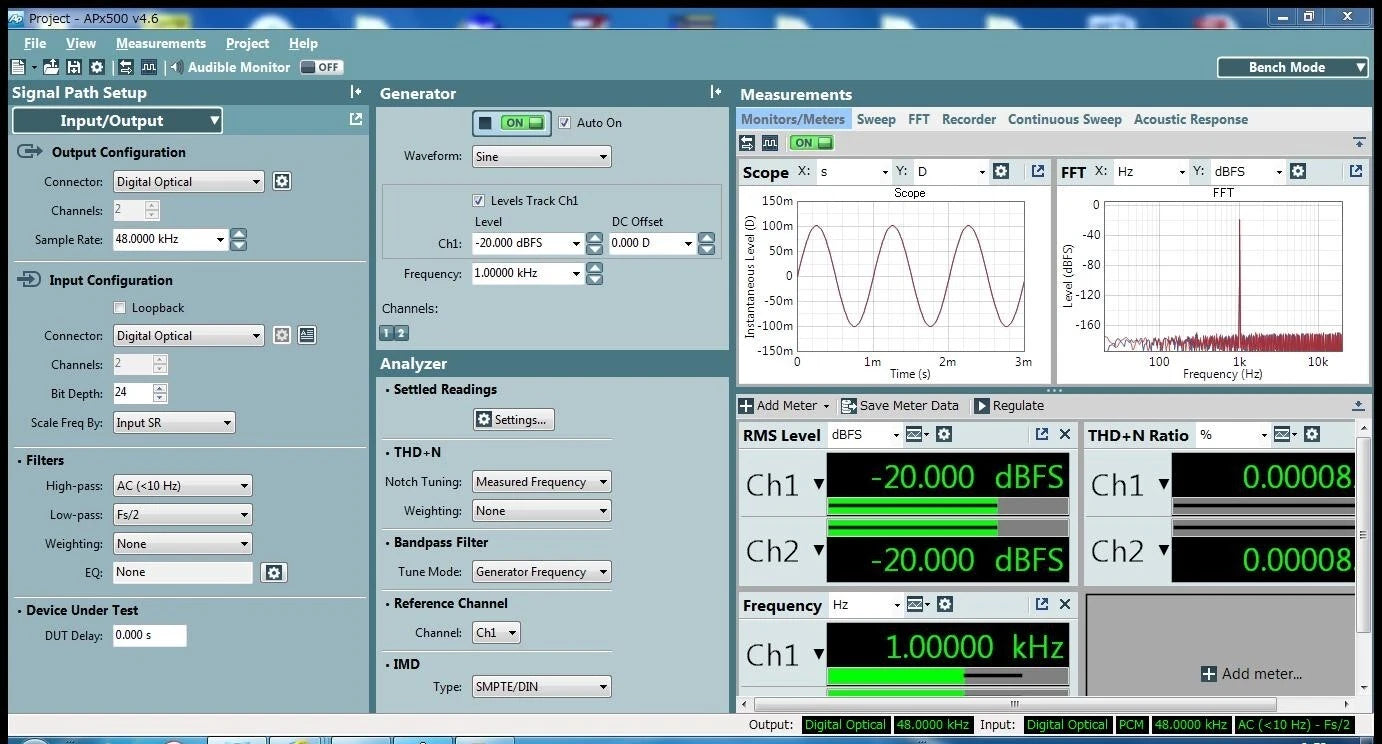
Task: Turn off the Generator ON toggle
Action: (x=511, y=122)
